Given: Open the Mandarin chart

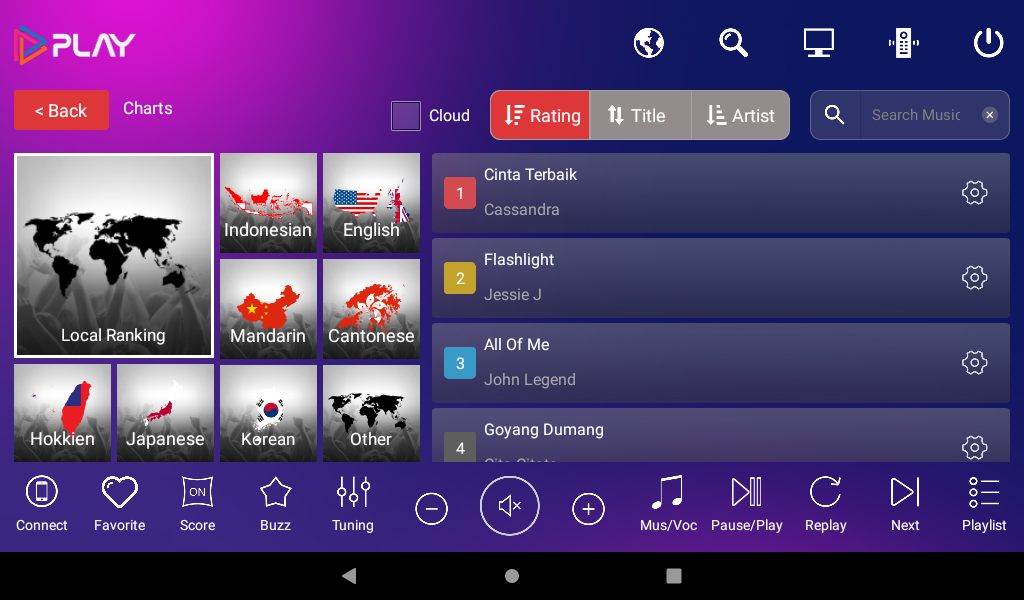Looking at the screenshot, I should pos(268,309).
